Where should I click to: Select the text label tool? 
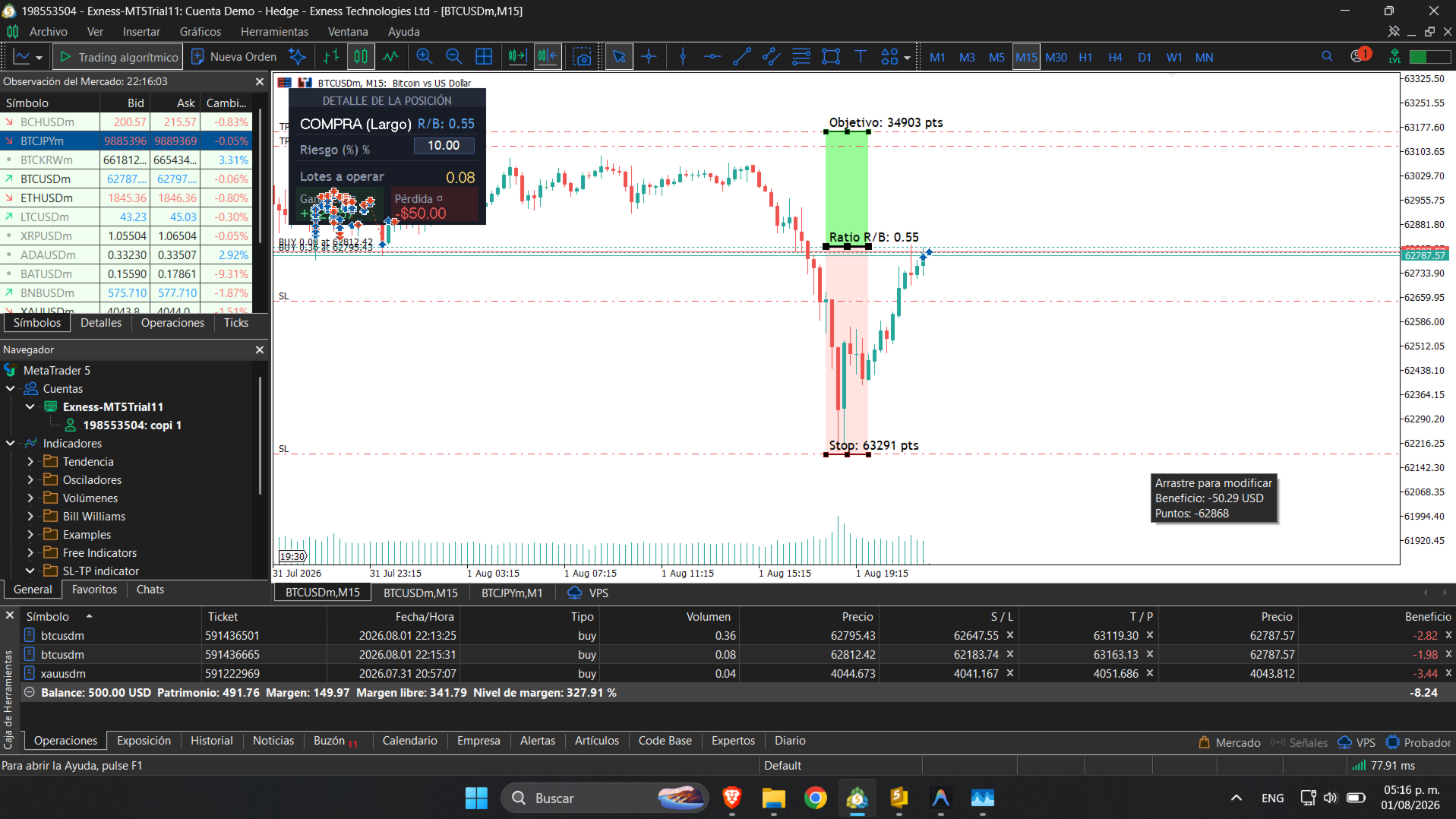(861, 57)
